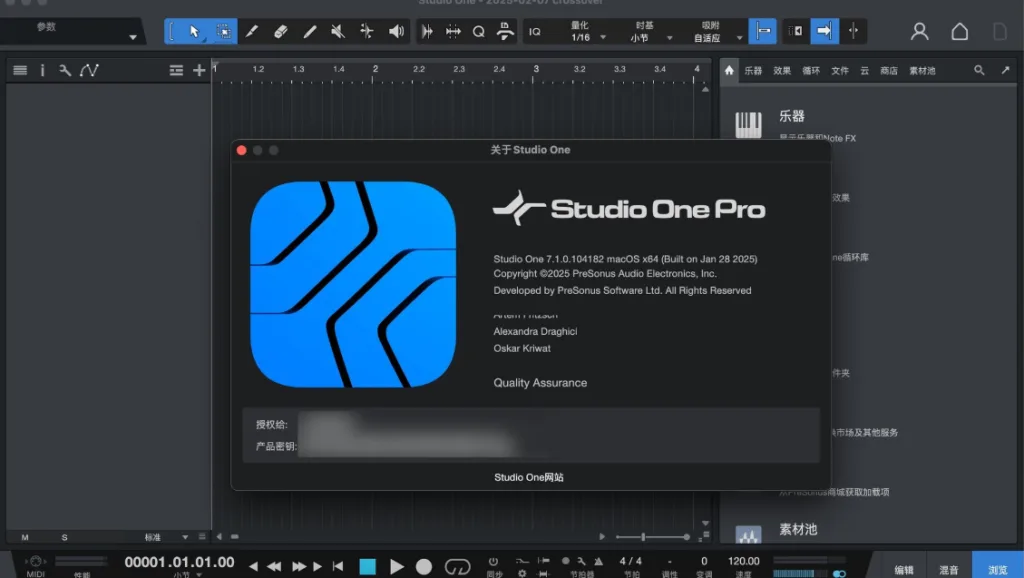Select the Mute tool
This screenshot has height=578, width=1024.
click(338, 32)
